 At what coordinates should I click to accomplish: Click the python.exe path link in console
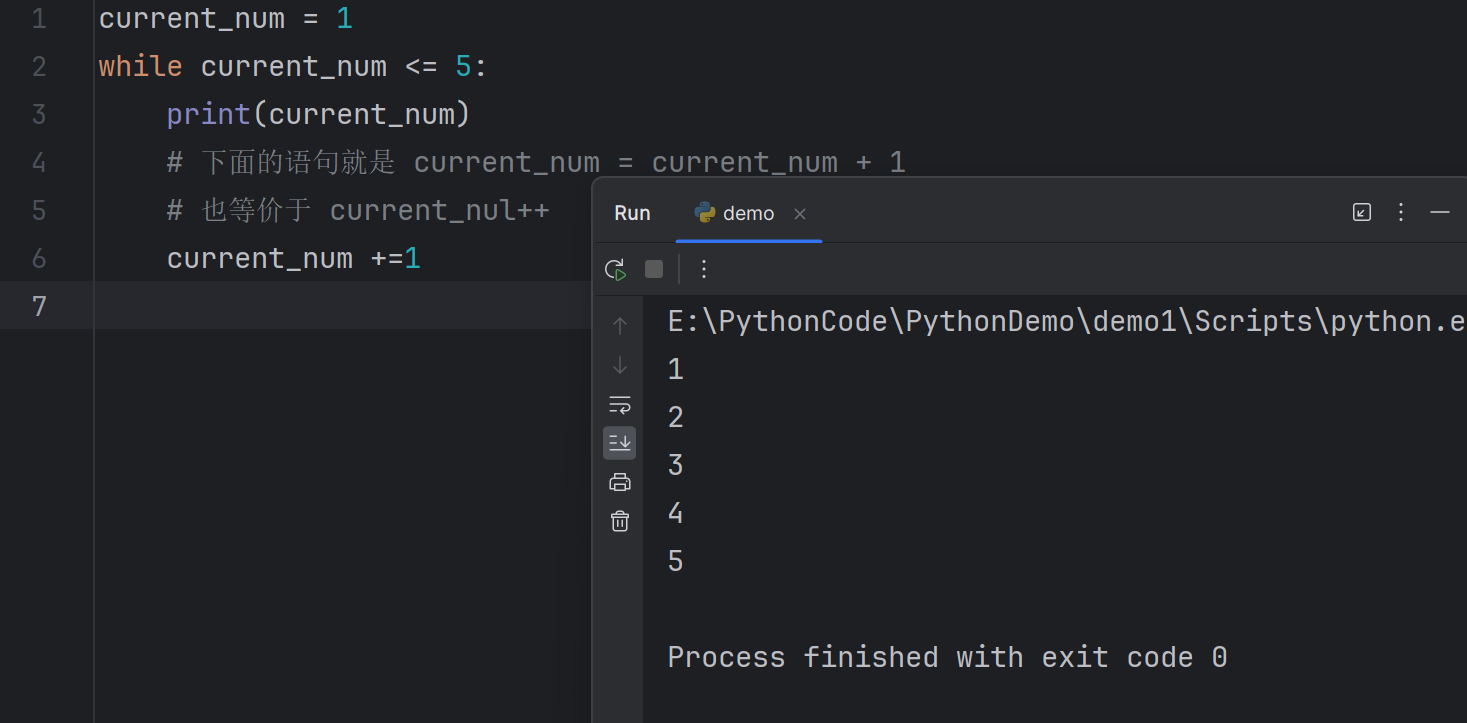[x=1066, y=321]
